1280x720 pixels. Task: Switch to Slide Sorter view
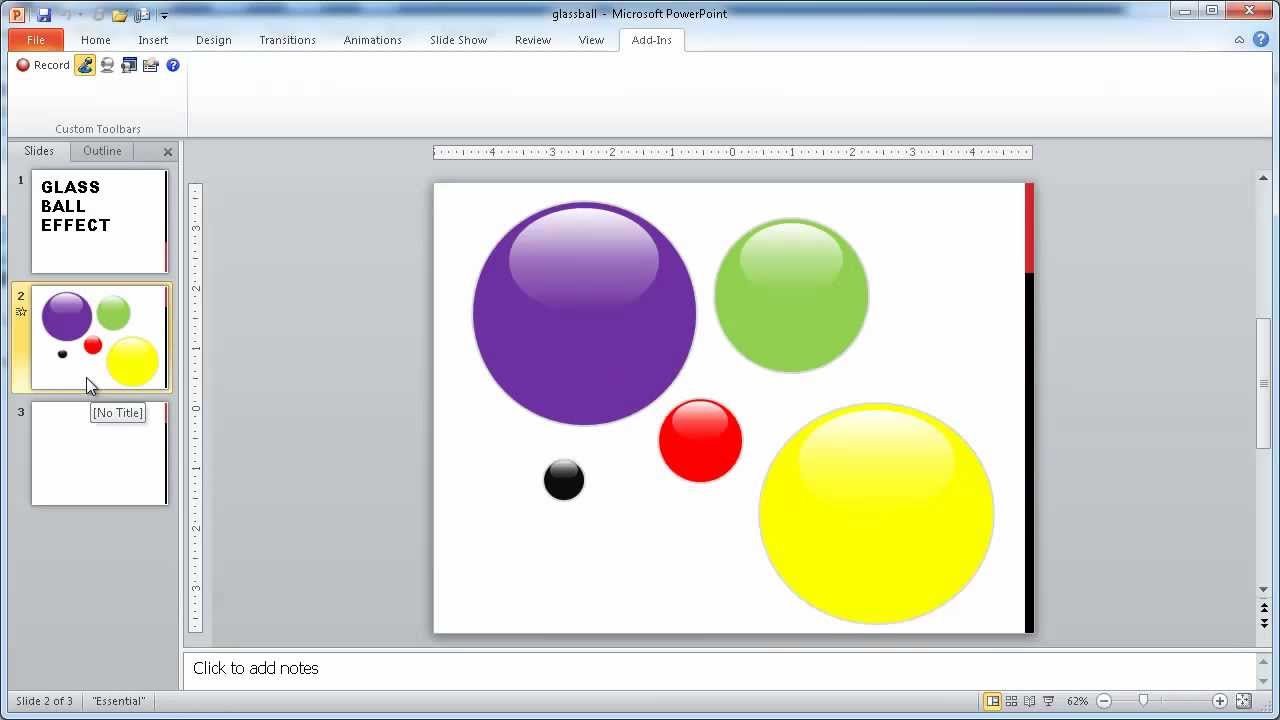point(1011,701)
